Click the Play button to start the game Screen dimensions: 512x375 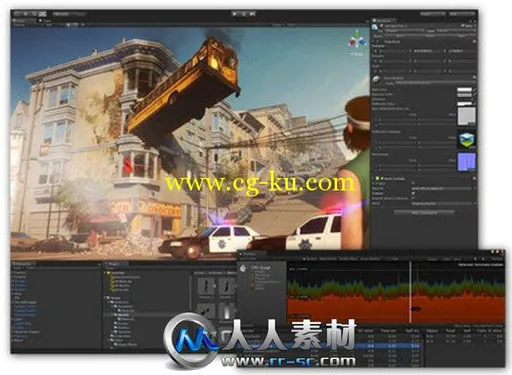pos(235,14)
